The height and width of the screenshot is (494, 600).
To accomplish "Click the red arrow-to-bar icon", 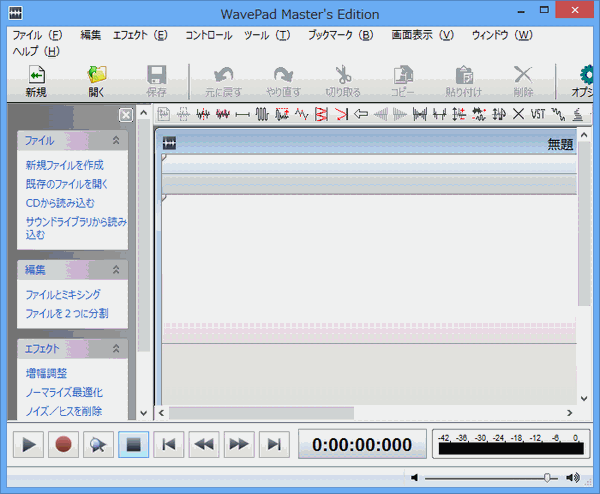I will point(341,114).
